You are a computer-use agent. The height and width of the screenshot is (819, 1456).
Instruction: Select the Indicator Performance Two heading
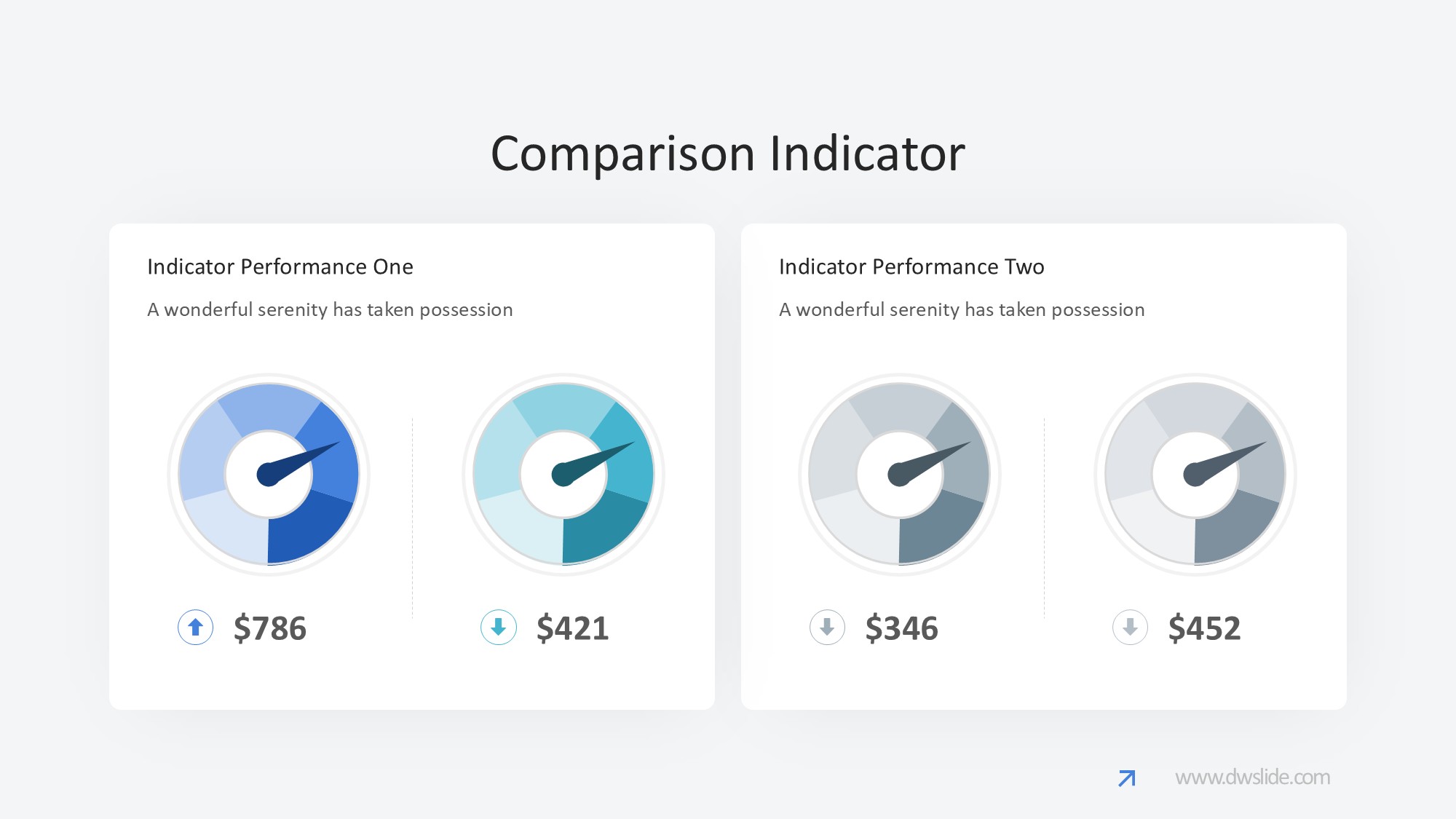click(x=911, y=267)
